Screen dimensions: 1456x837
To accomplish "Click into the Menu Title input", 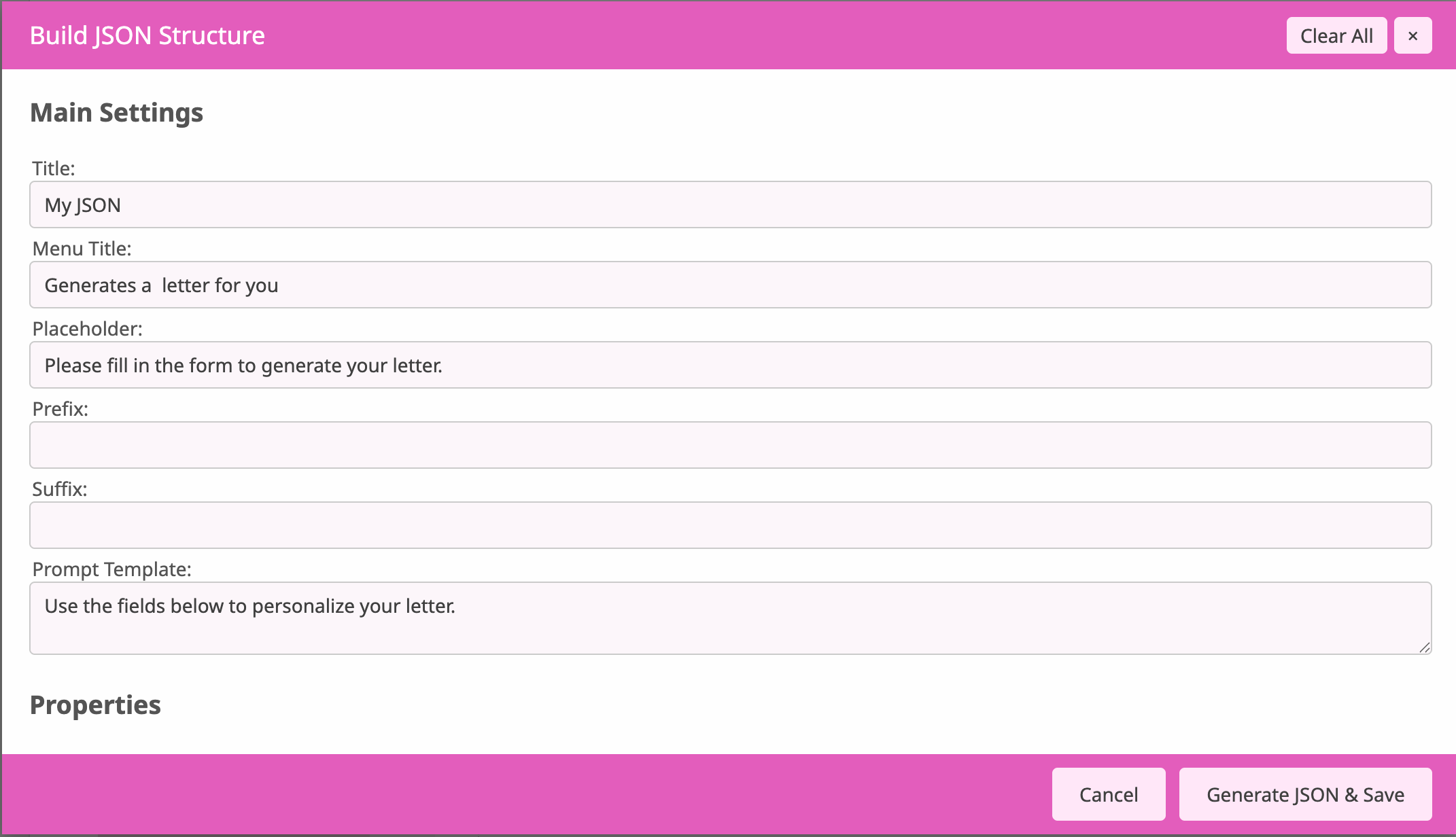I will [730, 285].
